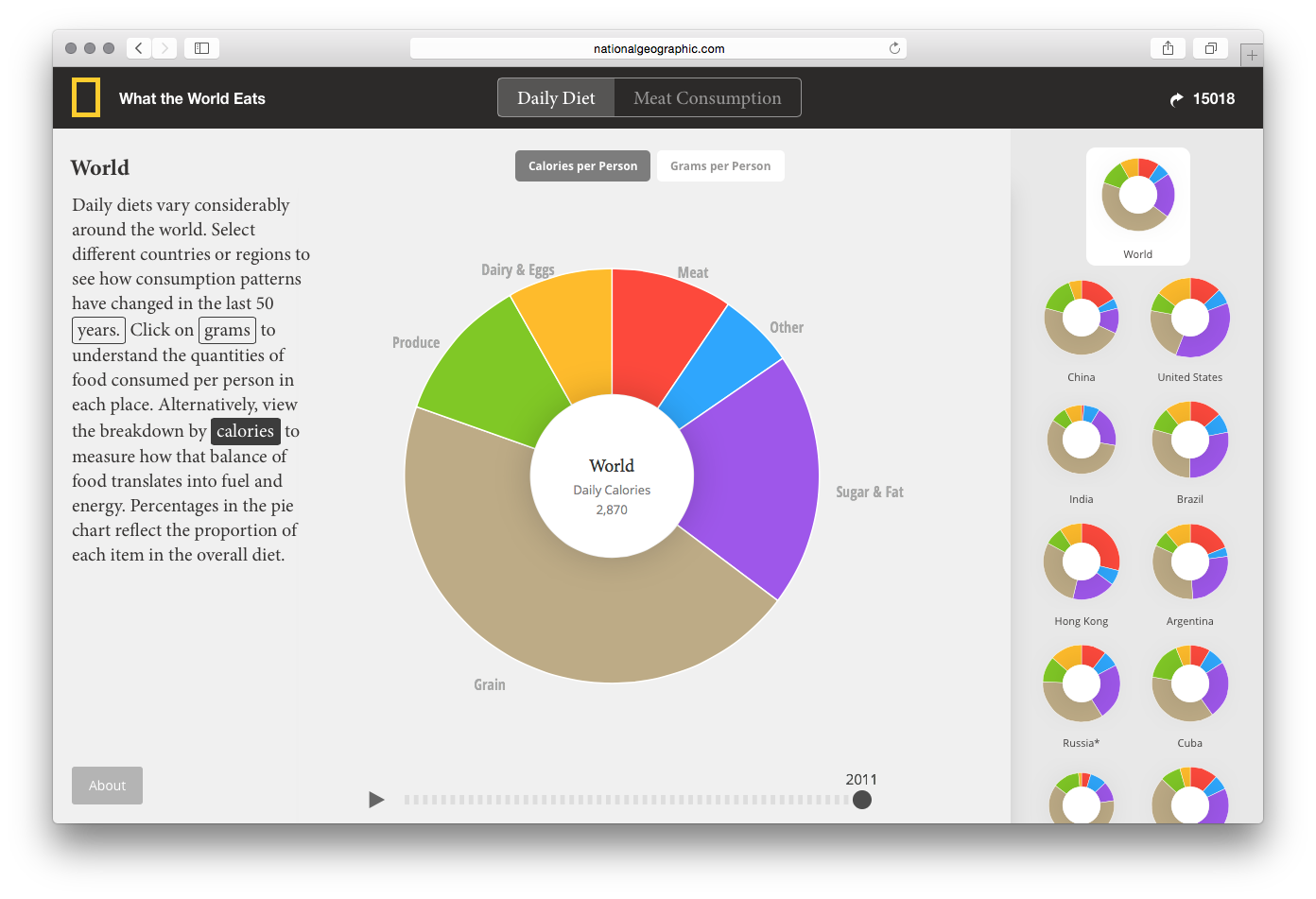Select the Daily Diet tab
This screenshot has width=1316, height=899.
coord(556,98)
